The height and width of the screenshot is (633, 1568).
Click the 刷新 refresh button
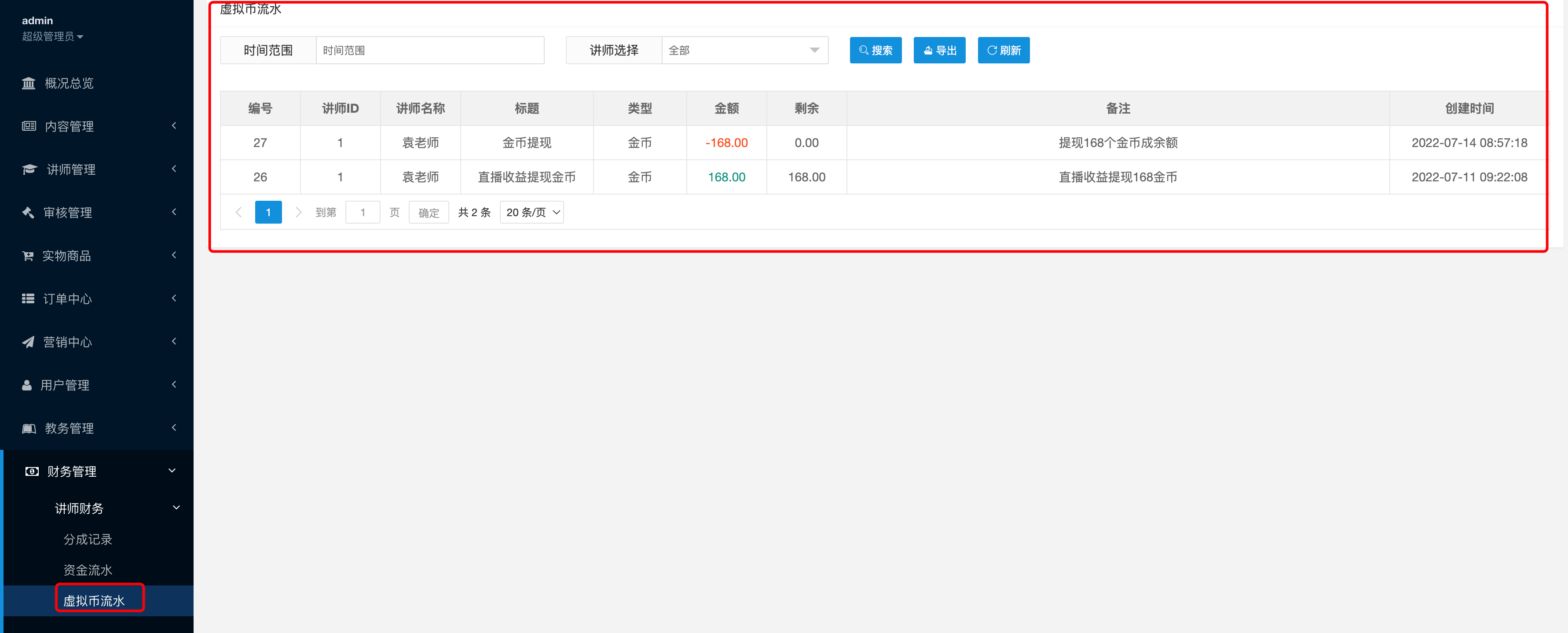click(1004, 50)
